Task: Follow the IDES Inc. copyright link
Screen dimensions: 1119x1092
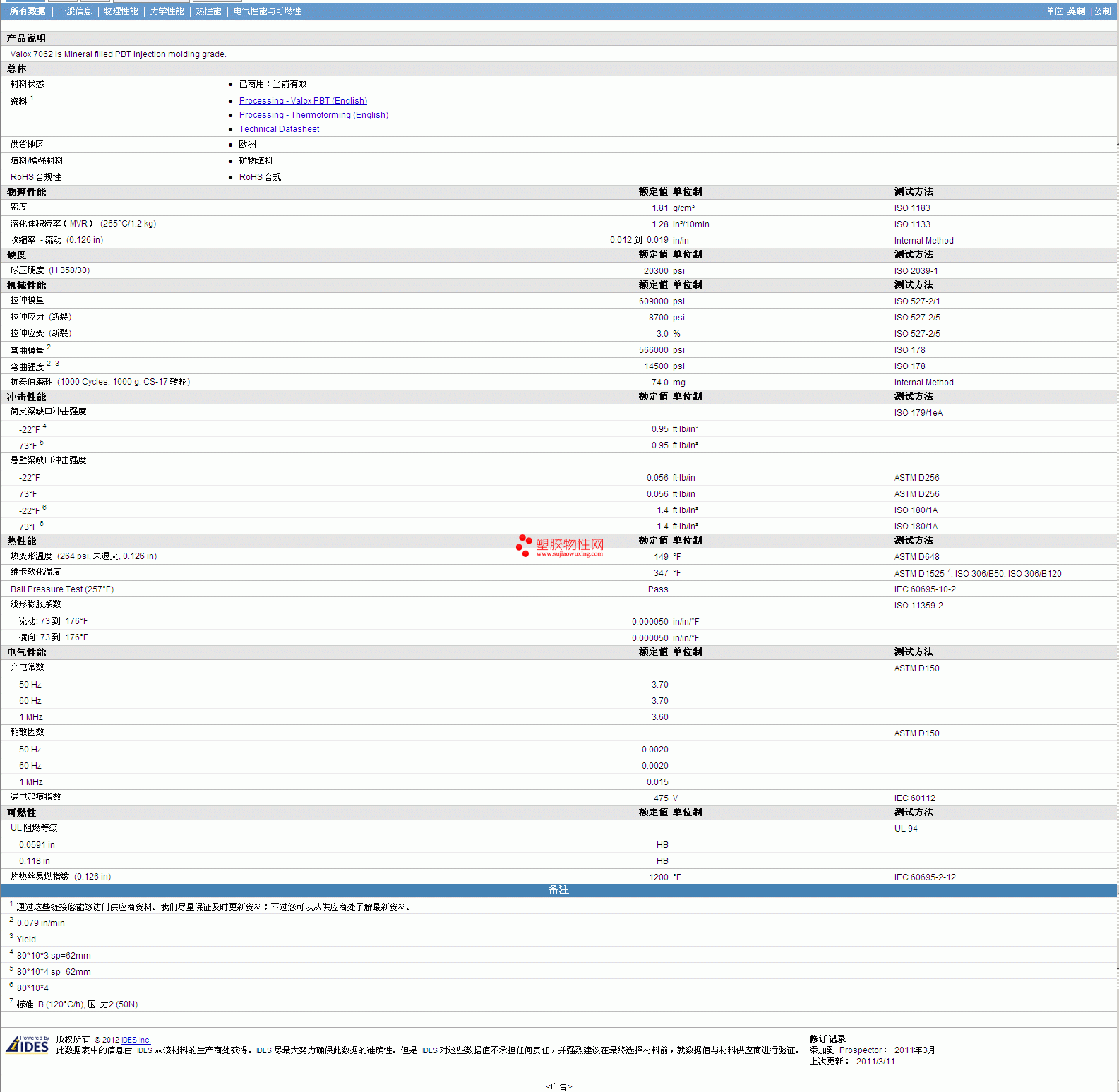Action: pyautogui.click(x=136, y=1040)
